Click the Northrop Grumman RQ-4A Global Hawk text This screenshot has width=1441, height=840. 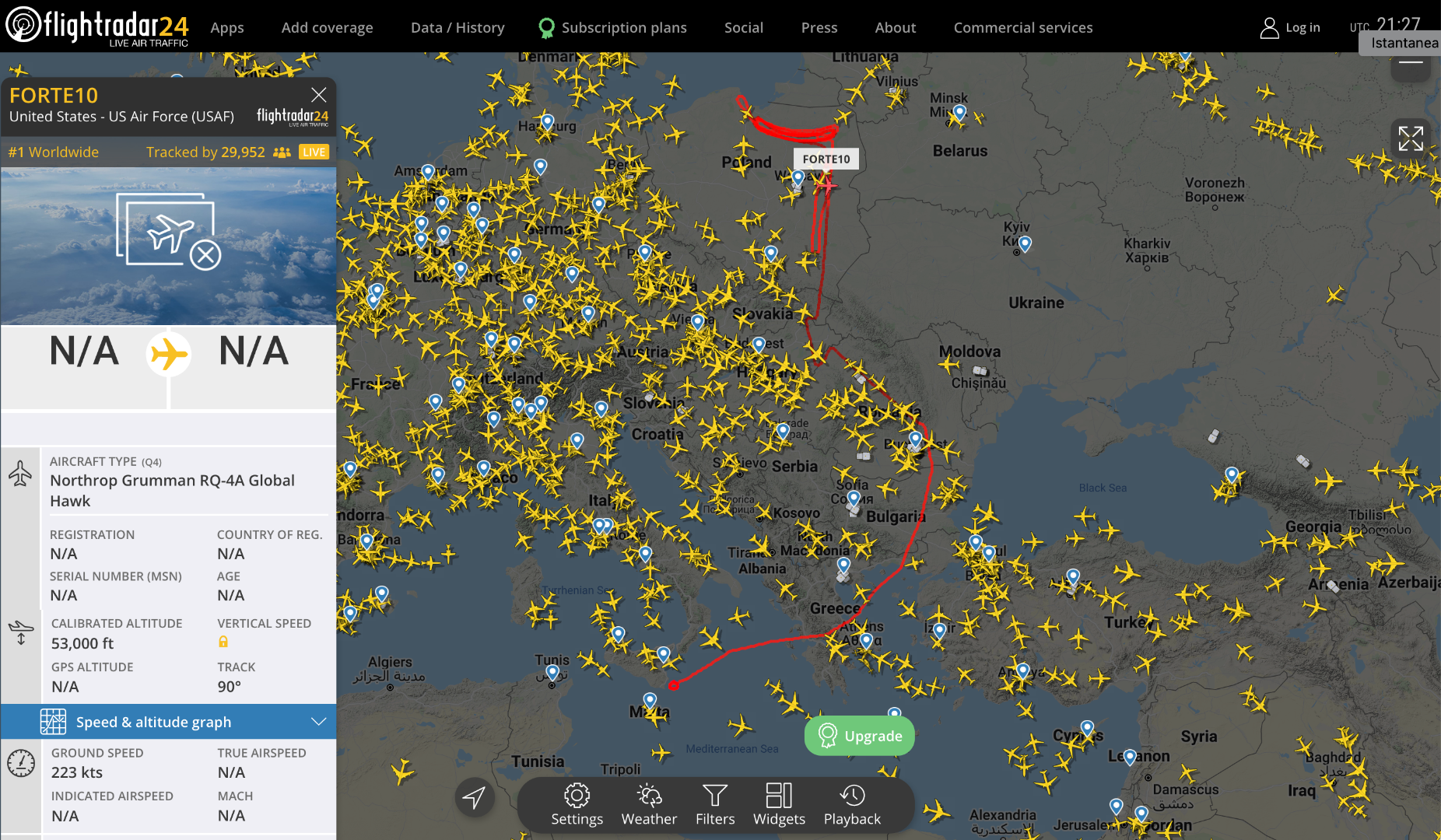pyautogui.click(x=172, y=491)
